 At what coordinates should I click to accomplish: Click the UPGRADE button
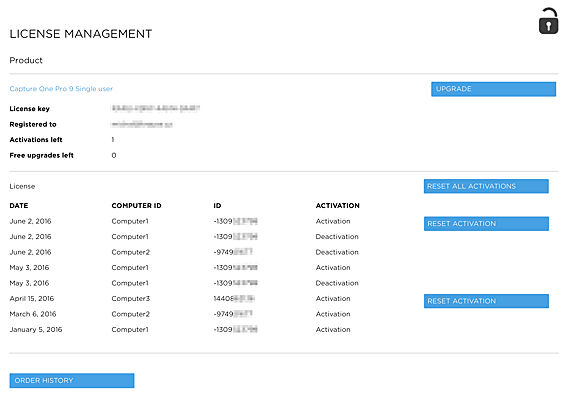coord(493,89)
